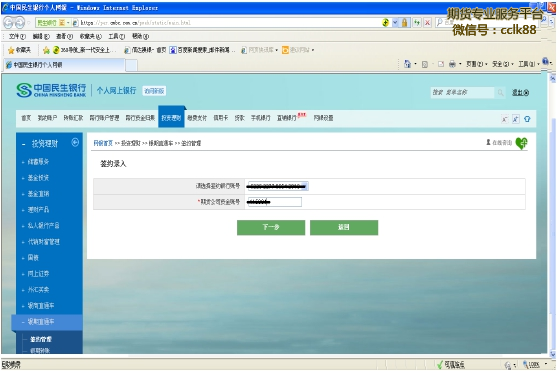Screen dimensions: 557x371
Task: Select the 首页 navigation tab
Action: (26, 118)
